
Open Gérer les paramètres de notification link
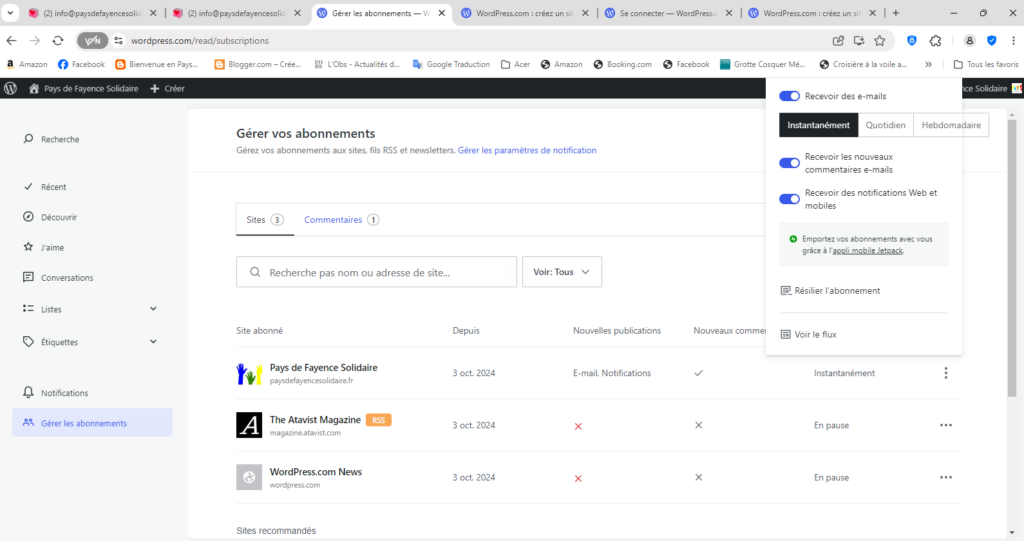coord(527,151)
